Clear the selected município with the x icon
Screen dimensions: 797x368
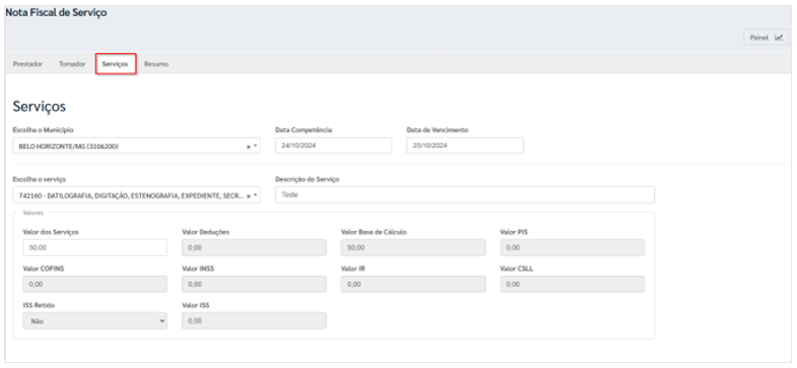coord(249,146)
